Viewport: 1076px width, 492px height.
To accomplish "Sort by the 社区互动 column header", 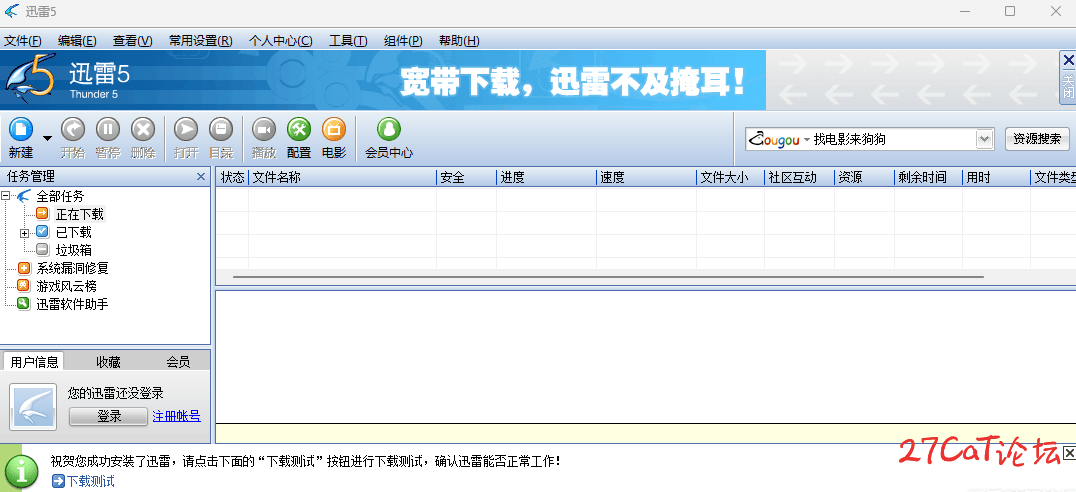I will (799, 178).
